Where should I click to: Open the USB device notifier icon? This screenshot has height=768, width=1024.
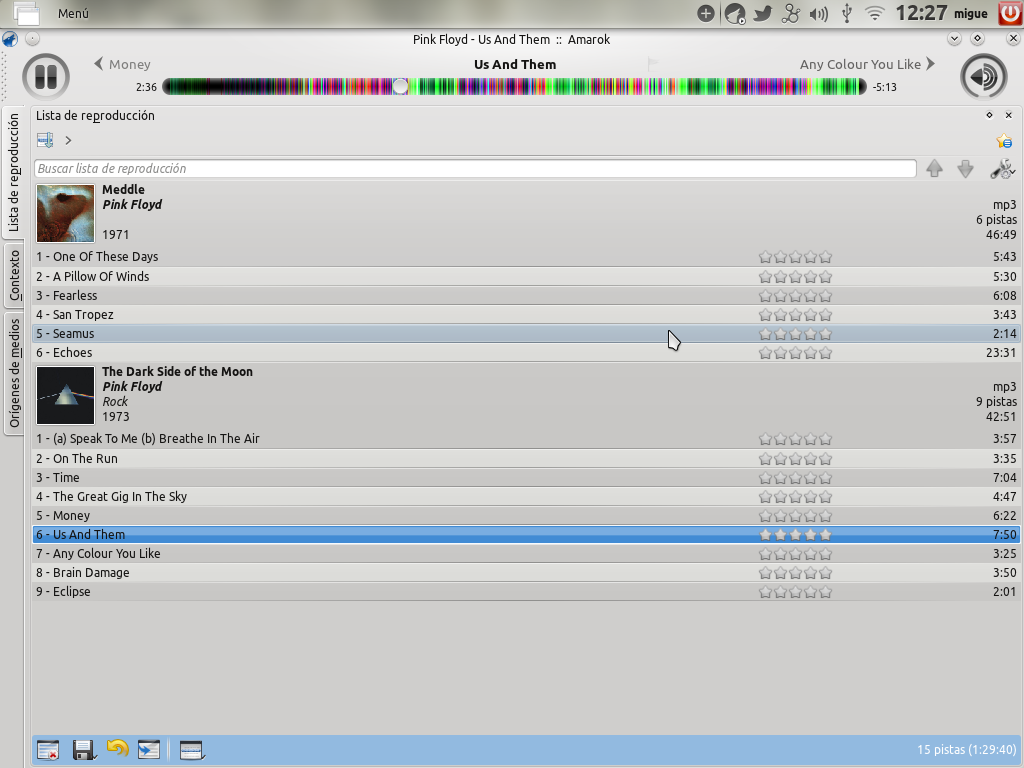click(847, 13)
